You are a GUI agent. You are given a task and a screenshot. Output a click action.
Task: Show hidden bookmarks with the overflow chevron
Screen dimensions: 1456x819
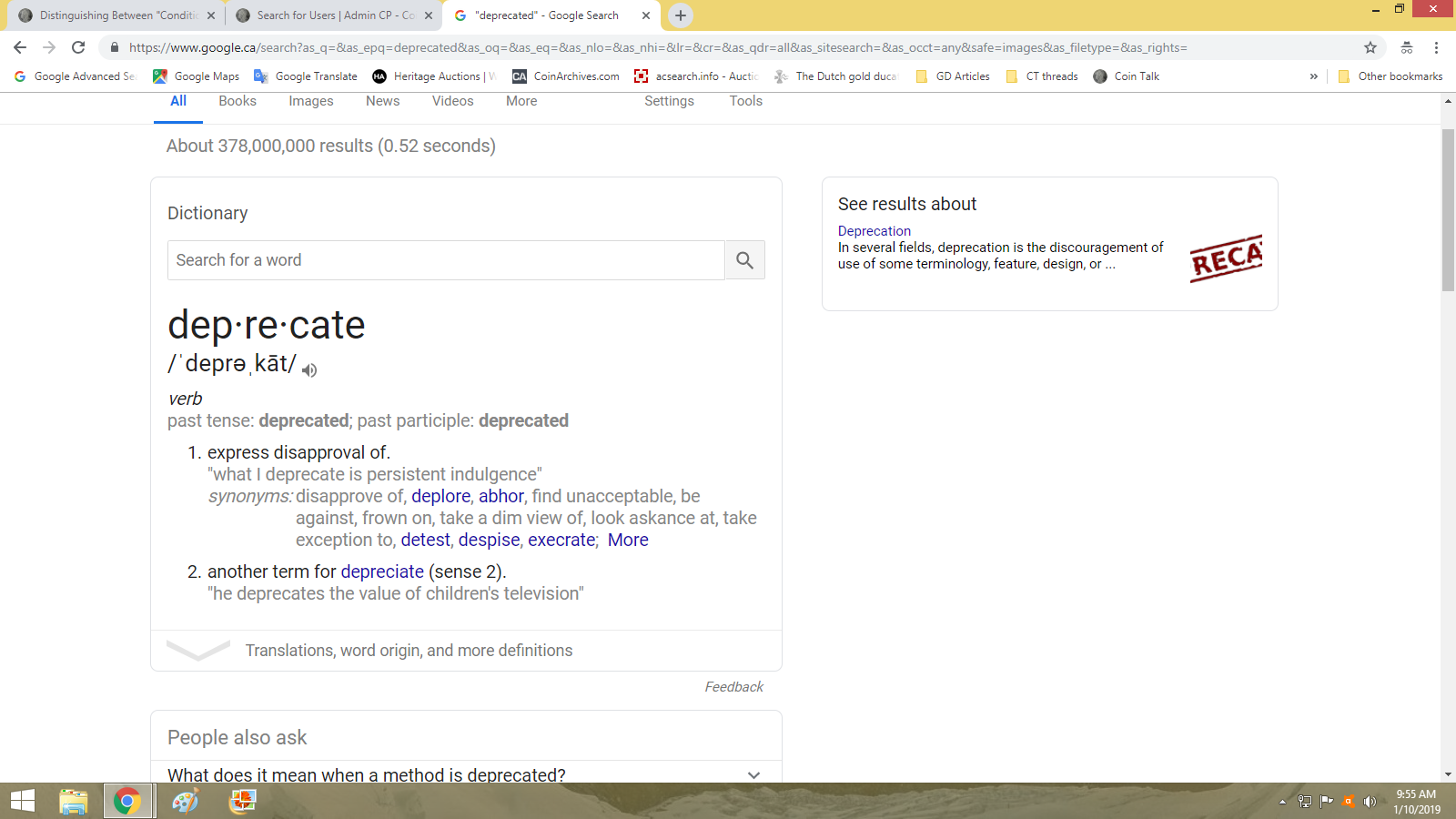pos(1313,76)
